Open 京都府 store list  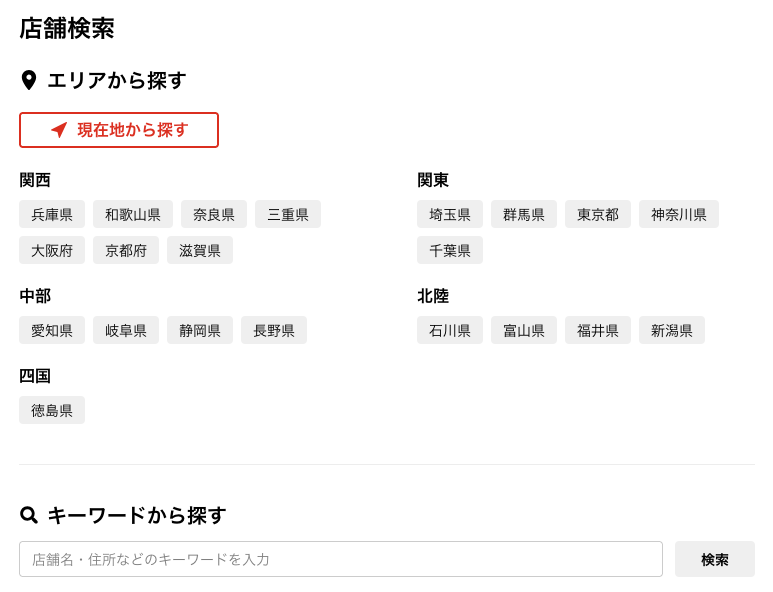tap(126, 250)
